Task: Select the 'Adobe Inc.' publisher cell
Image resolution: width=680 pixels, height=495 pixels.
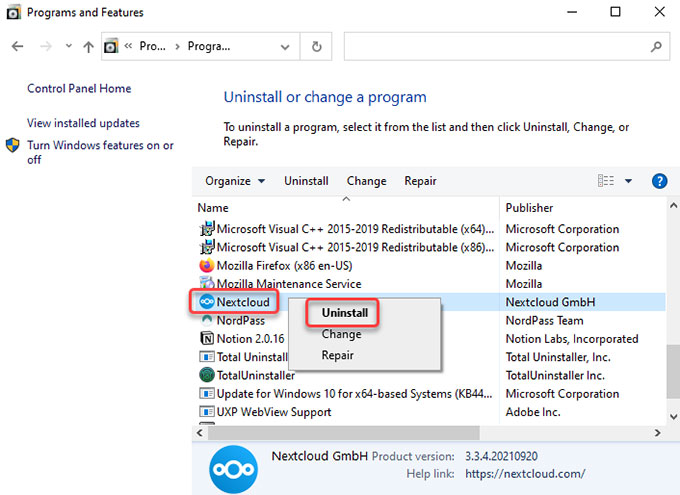Action: [x=533, y=412]
